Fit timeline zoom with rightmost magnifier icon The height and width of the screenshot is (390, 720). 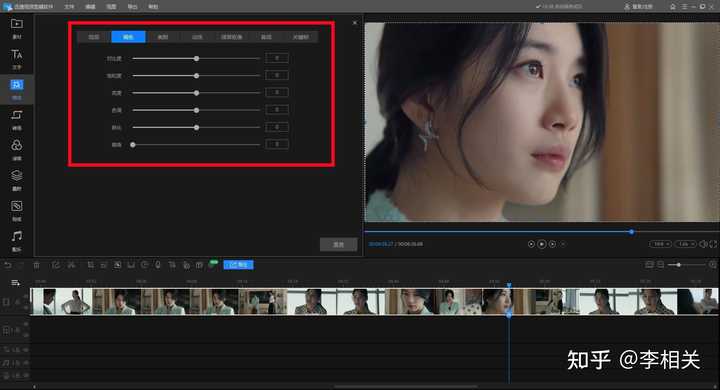[713, 265]
